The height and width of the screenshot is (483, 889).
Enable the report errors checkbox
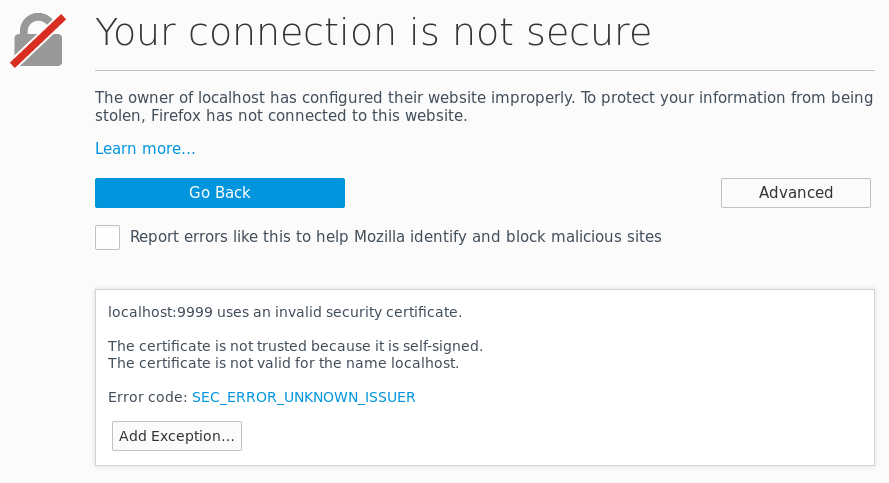pyautogui.click(x=107, y=237)
